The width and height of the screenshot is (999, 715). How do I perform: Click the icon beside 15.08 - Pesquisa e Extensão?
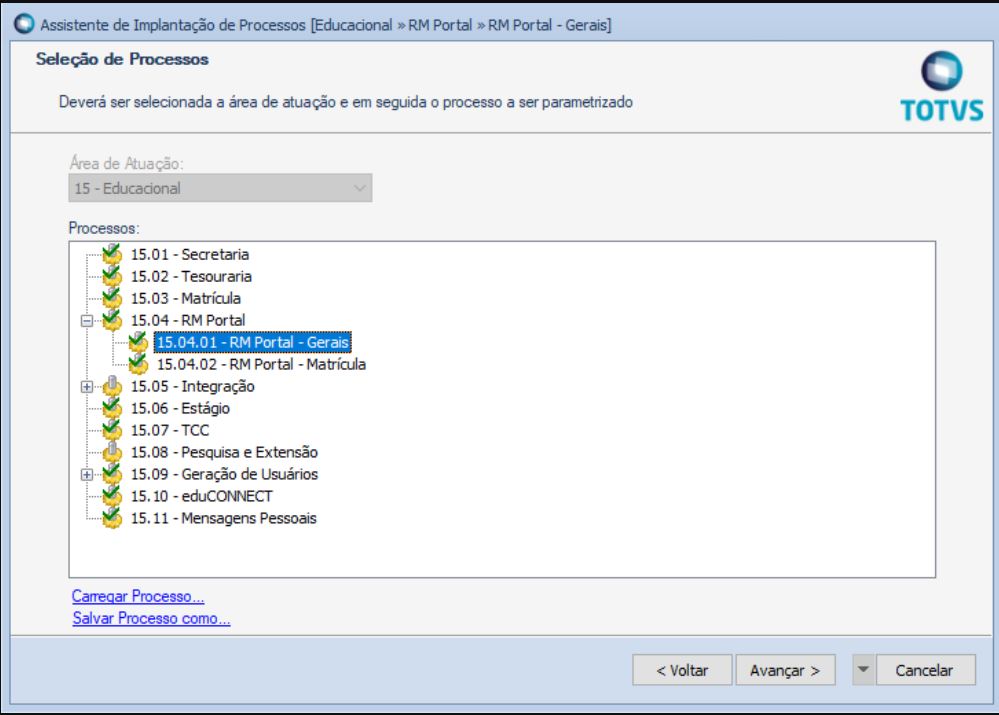pos(112,452)
